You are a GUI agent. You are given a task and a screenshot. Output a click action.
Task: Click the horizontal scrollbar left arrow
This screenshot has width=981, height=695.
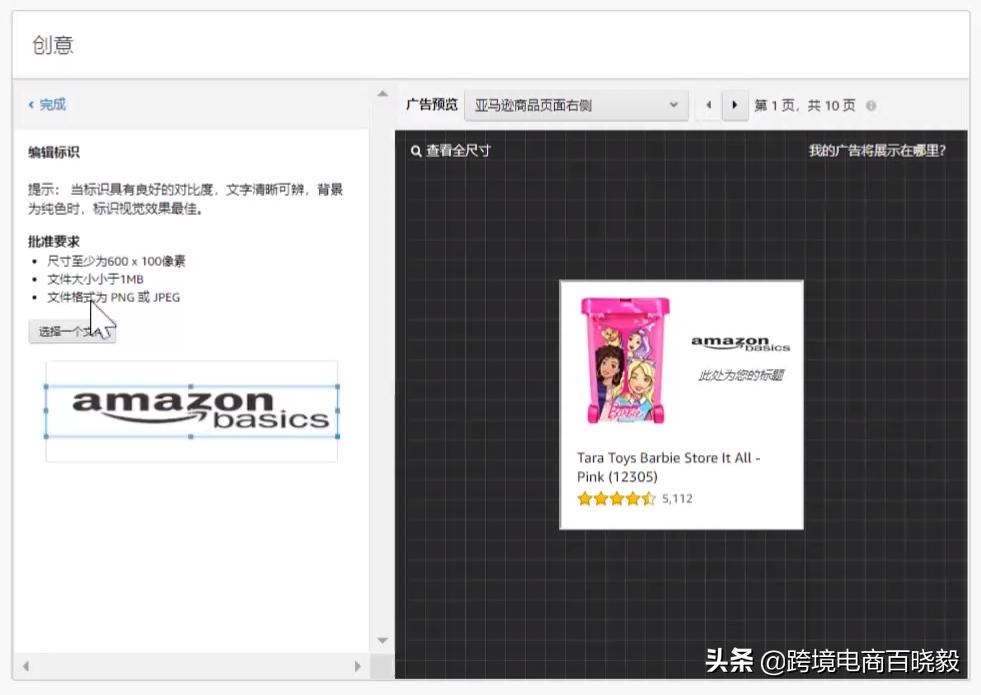pyautogui.click(x=25, y=666)
